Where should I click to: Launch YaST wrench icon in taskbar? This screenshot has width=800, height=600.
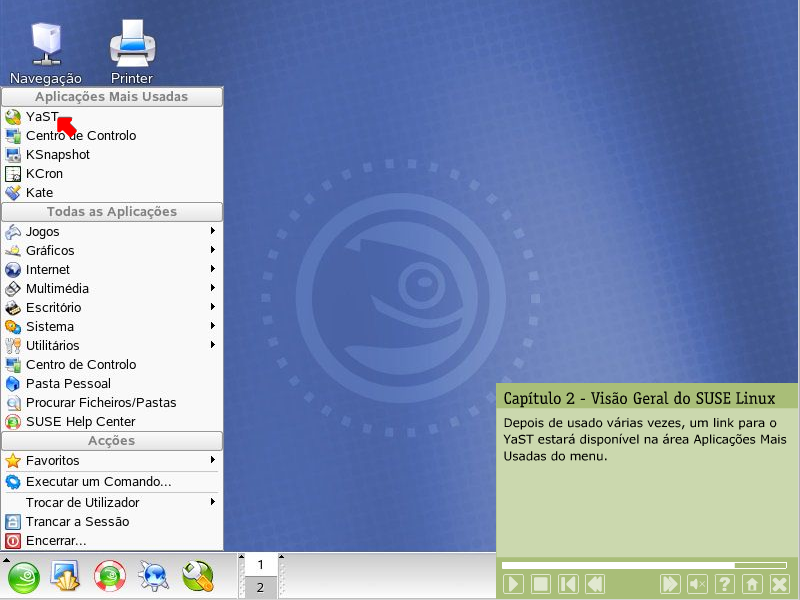click(197, 576)
